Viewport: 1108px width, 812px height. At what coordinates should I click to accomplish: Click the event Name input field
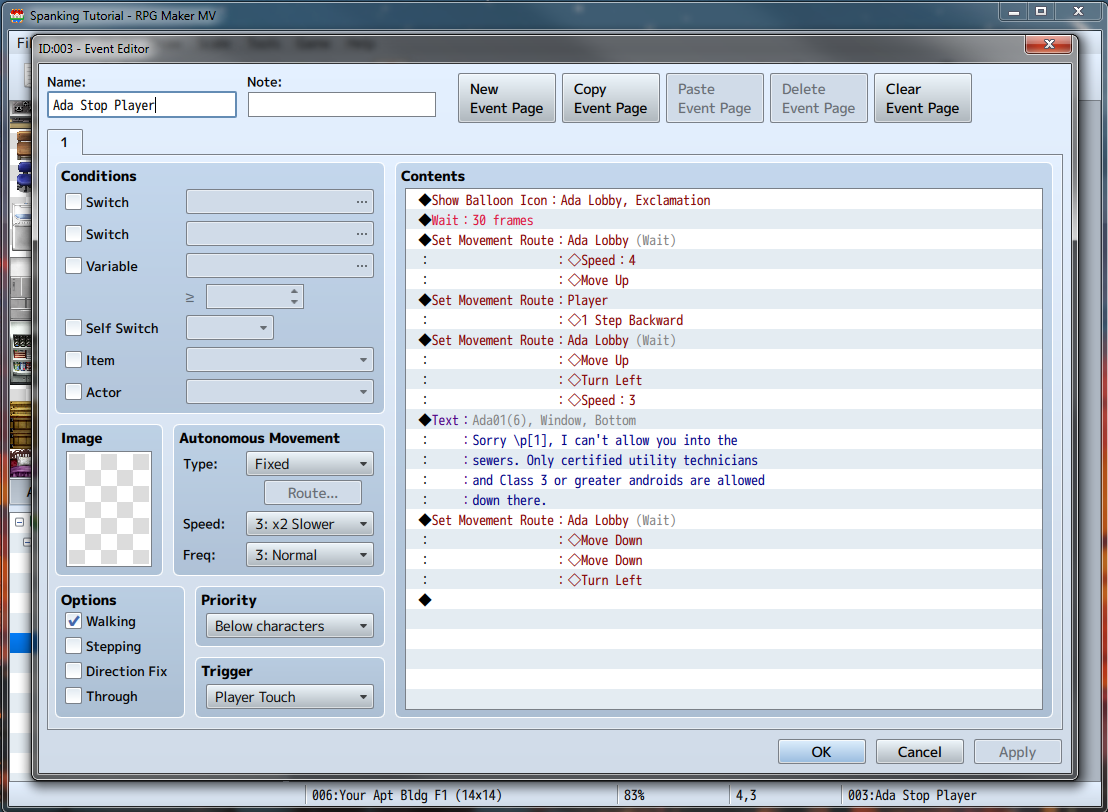click(x=142, y=105)
